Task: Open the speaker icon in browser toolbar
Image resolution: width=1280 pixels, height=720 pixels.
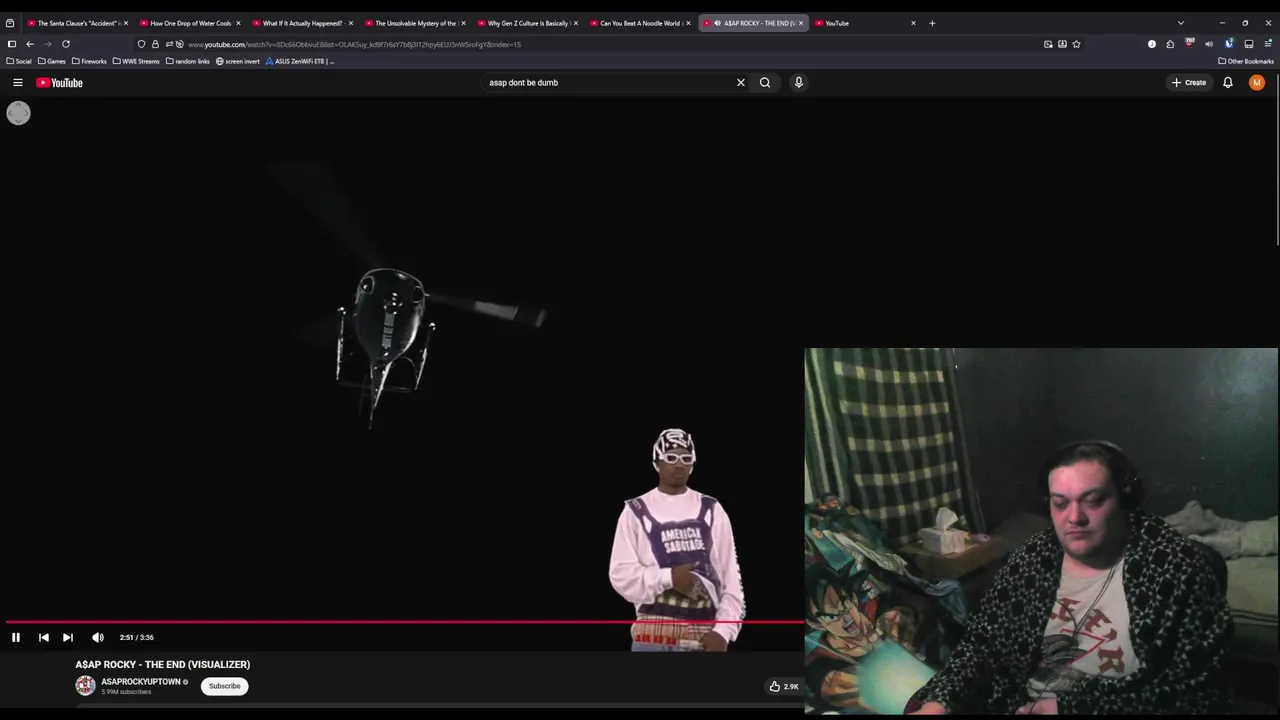Action: (x=1209, y=44)
